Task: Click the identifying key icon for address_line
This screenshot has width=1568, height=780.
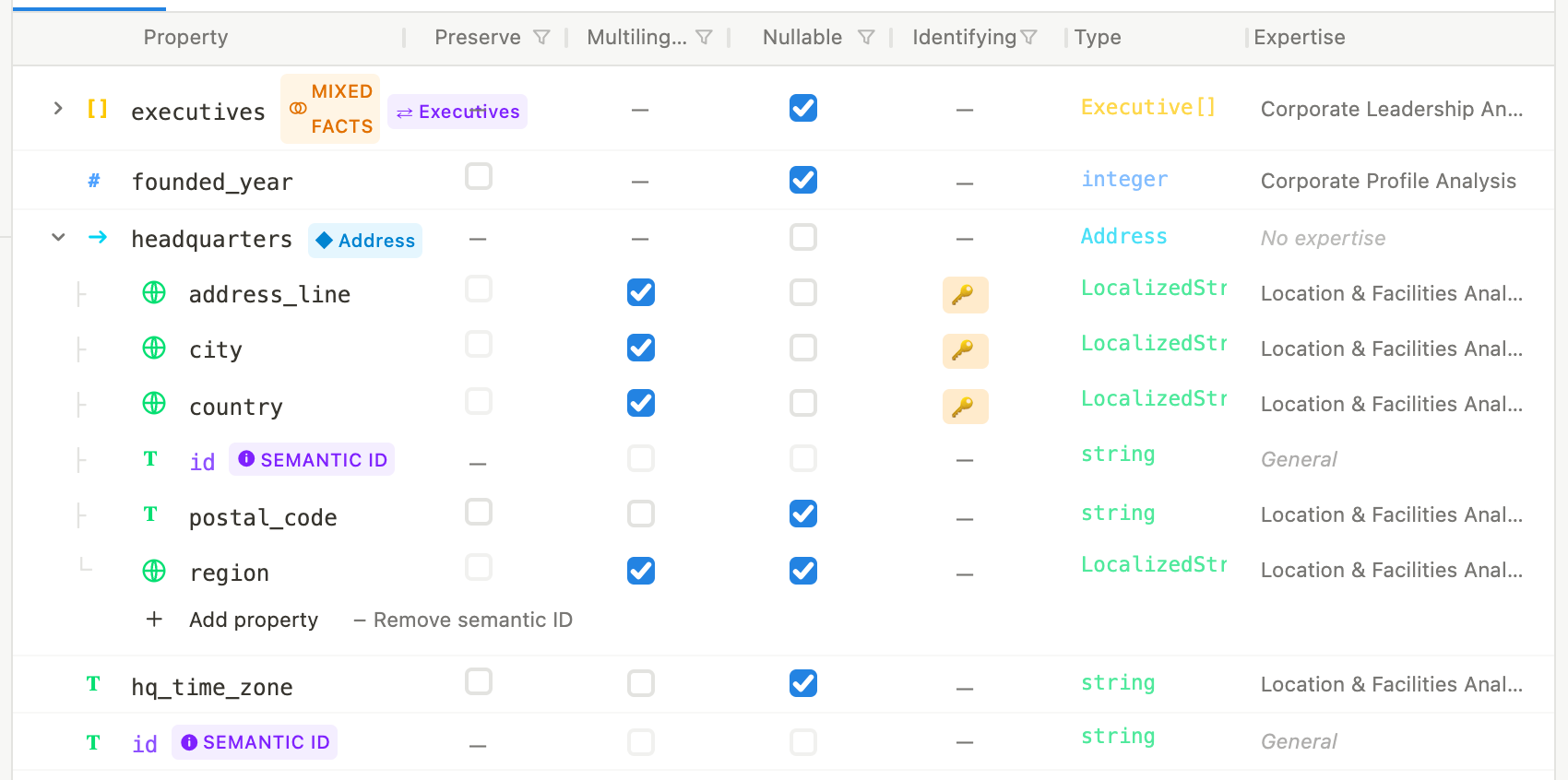Action: (x=965, y=295)
